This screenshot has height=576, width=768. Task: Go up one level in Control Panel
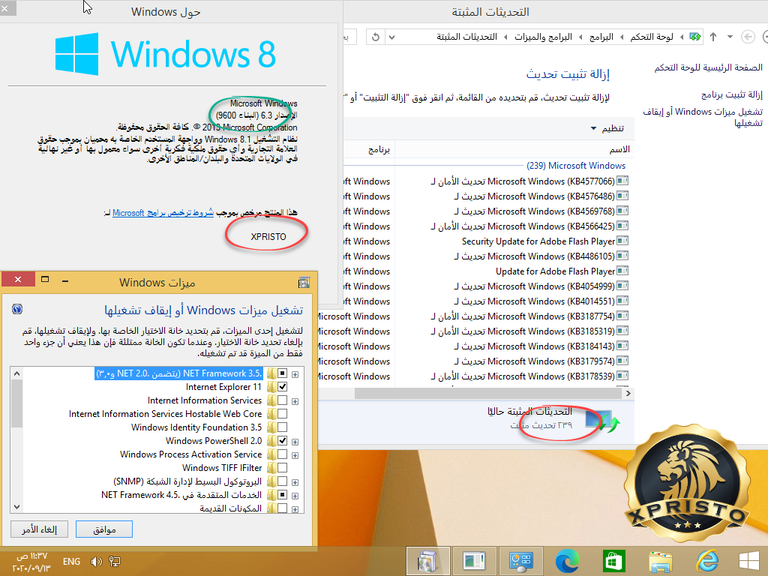pyautogui.click(x=713, y=37)
